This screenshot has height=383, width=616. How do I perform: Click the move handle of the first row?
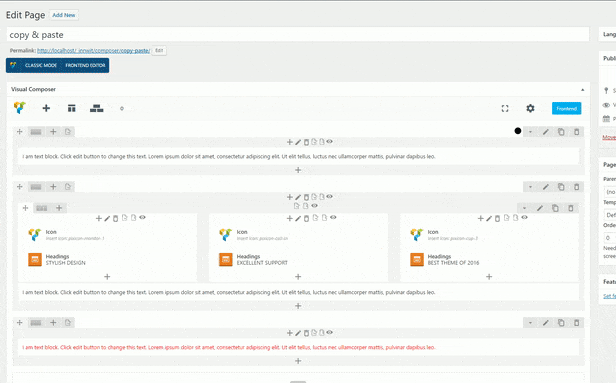coord(19,132)
